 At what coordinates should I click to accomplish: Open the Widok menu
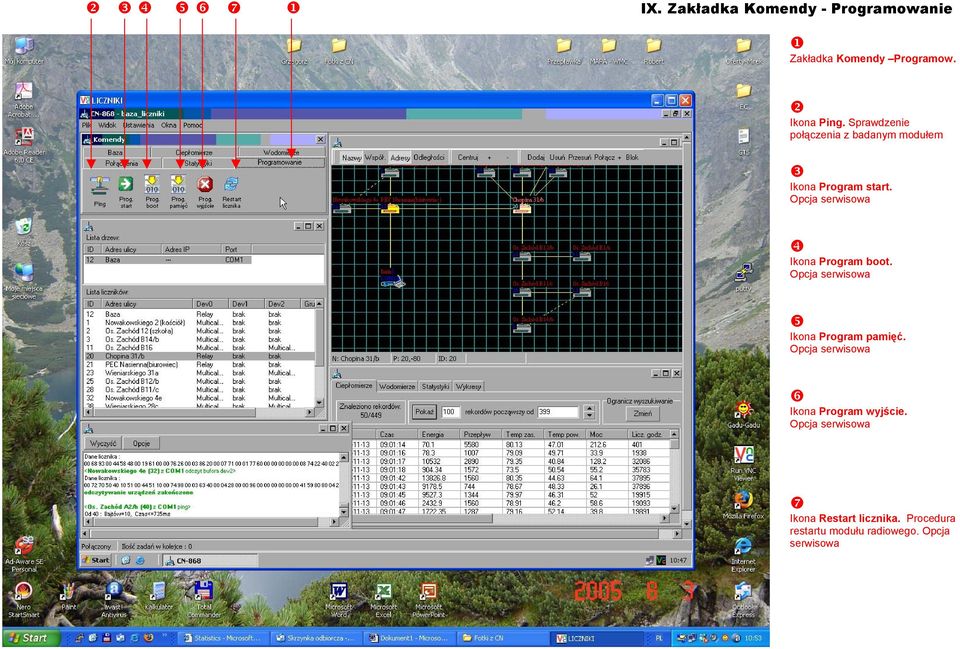point(107,125)
